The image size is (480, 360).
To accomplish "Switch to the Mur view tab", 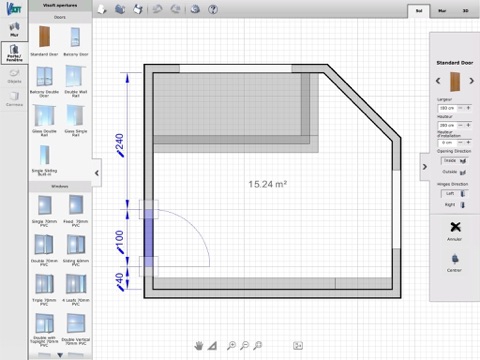I will click(x=442, y=11).
